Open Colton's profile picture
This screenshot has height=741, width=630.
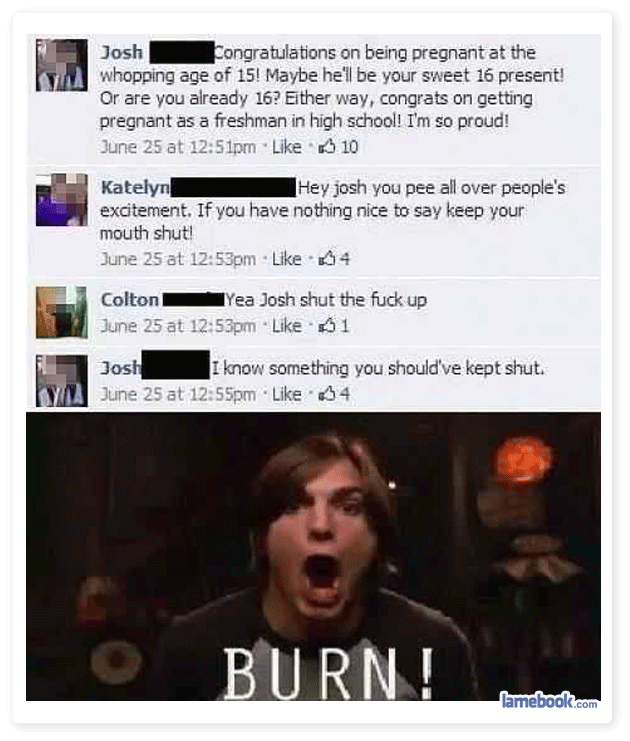(62, 312)
